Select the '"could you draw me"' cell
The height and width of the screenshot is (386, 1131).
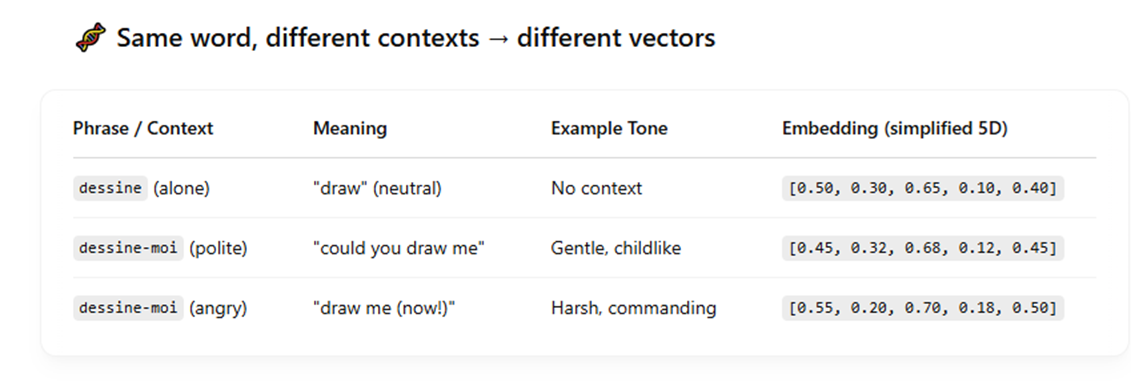pyautogui.click(x=399, y=248)
